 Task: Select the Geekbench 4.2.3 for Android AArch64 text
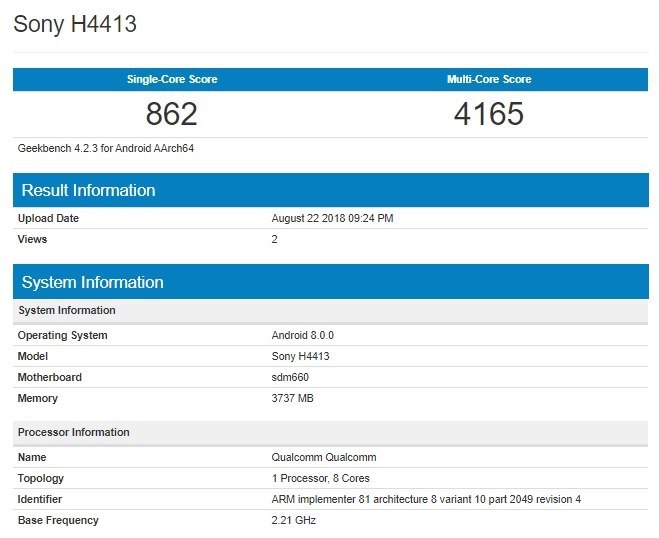click(106, 148)
